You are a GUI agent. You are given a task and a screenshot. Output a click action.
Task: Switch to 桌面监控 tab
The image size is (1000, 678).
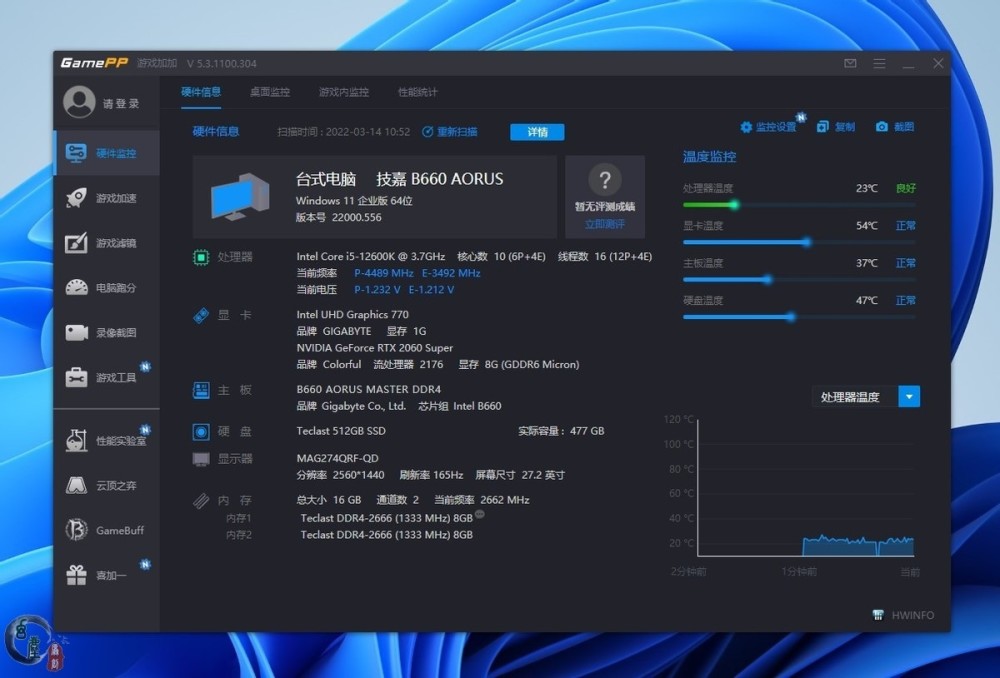coord(270,92)
